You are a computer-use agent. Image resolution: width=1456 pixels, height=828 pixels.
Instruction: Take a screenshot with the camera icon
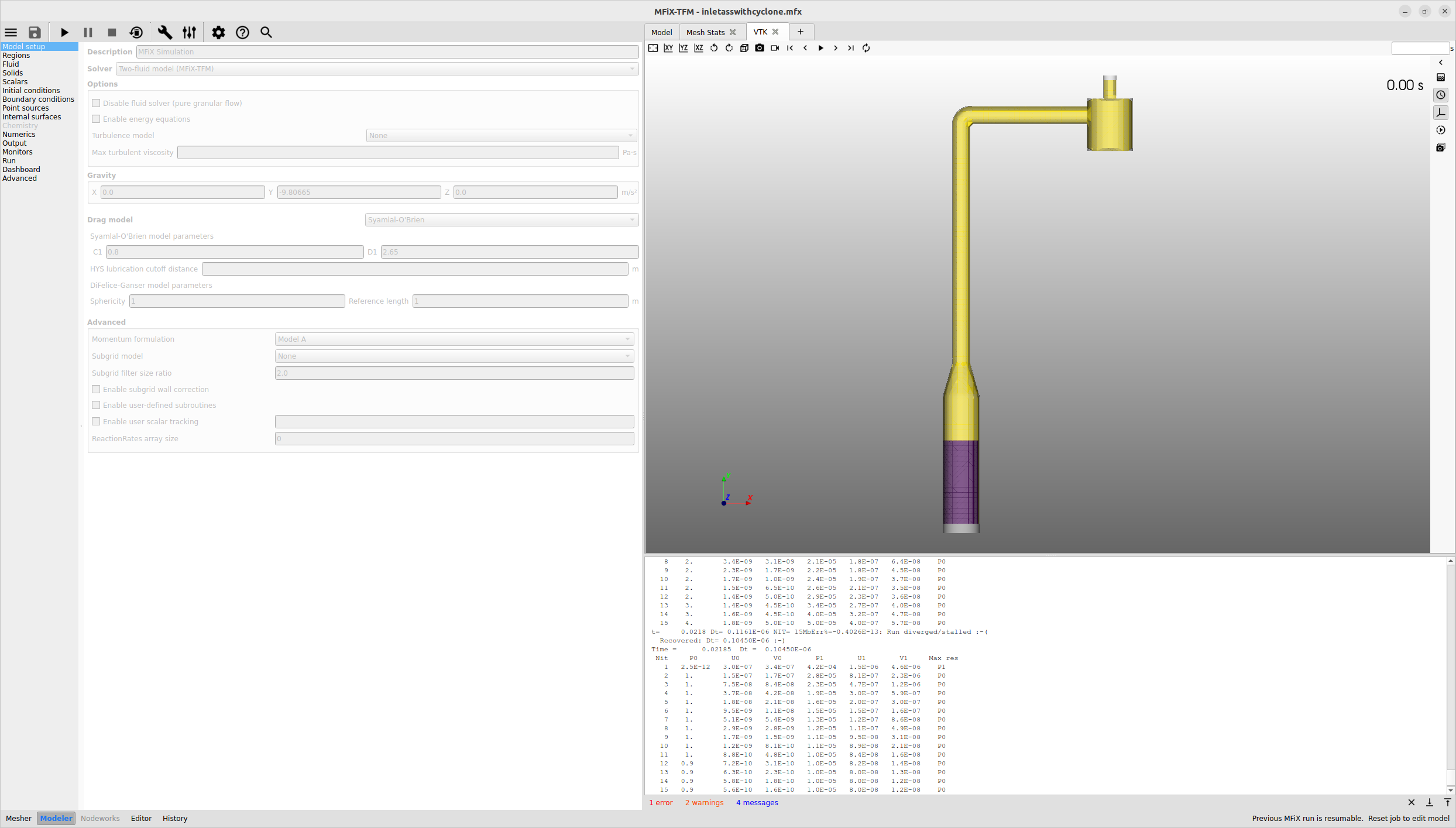coord(759,48)
